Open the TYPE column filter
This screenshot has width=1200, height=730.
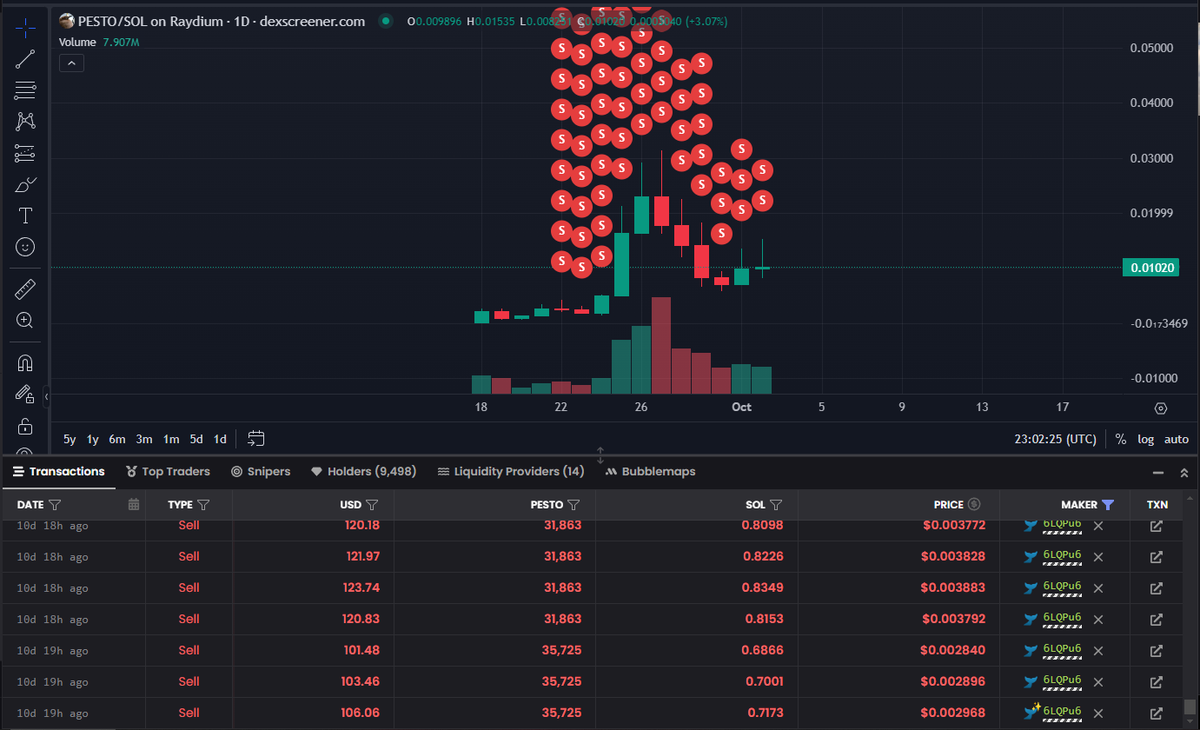click(x=203, y=505)
